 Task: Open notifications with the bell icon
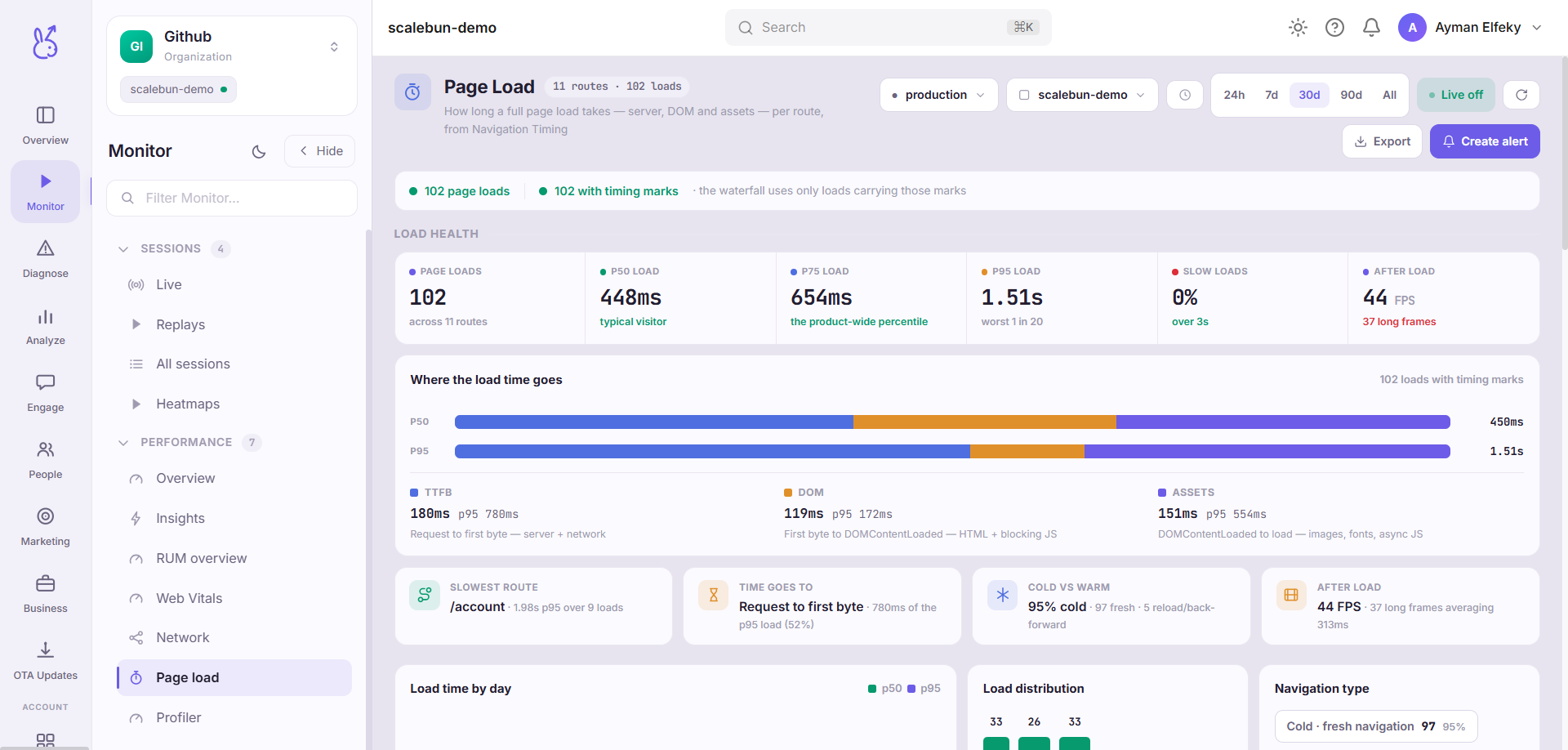1371,28
